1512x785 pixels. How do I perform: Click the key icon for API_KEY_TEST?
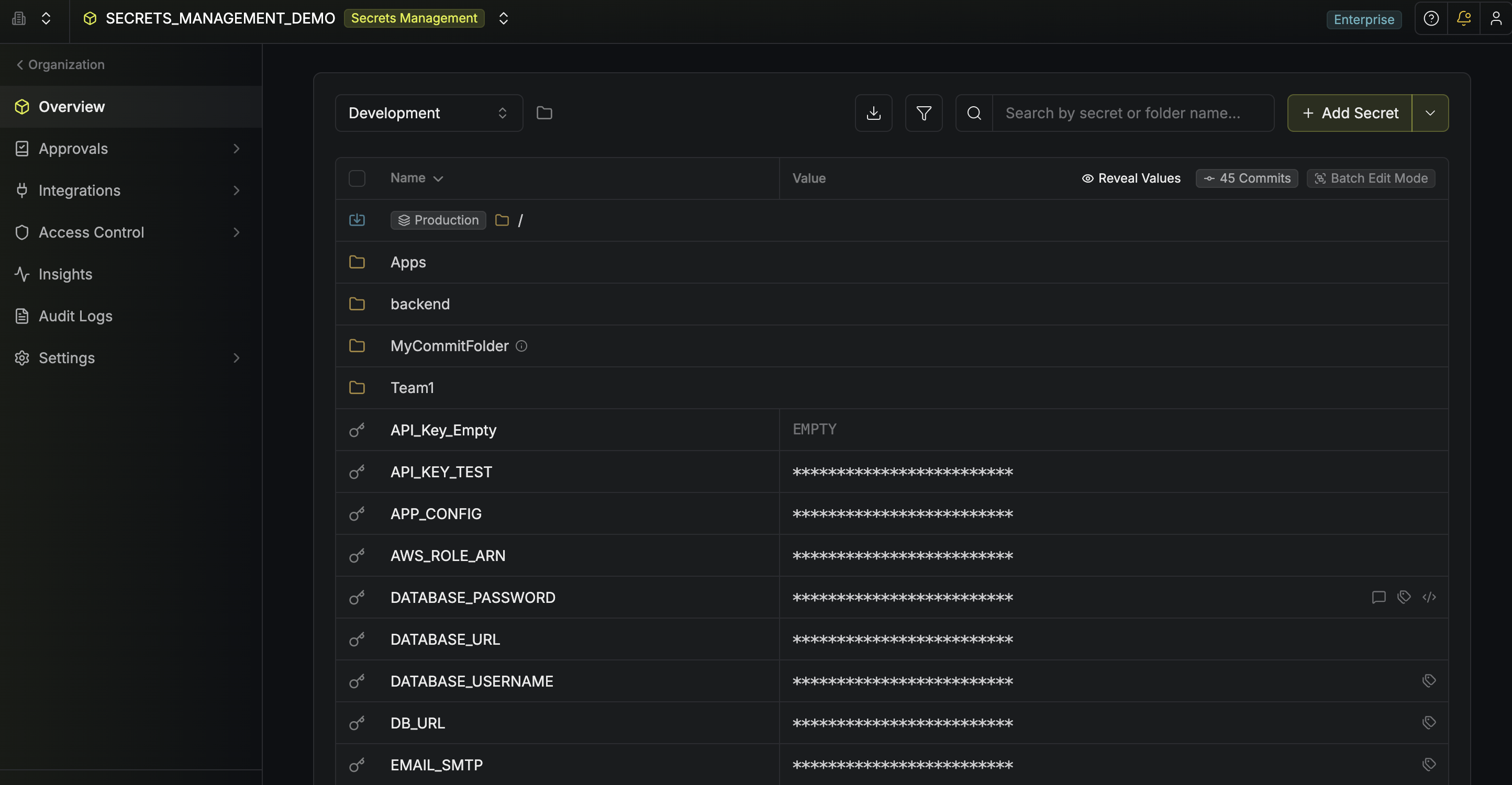(357, 472)
